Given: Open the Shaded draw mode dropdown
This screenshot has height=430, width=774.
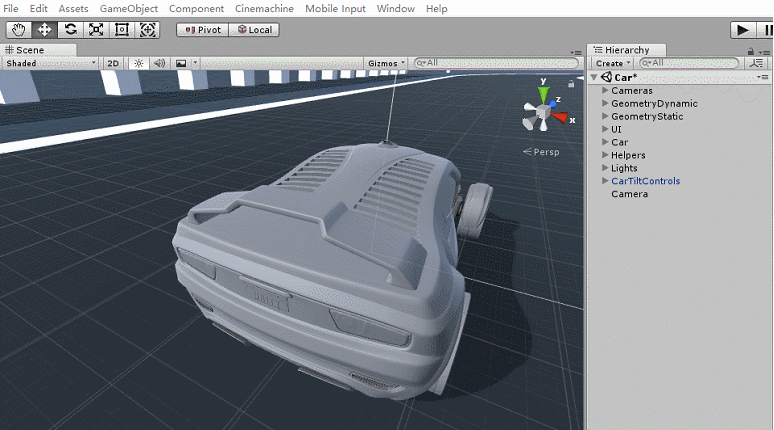Looking at the screenshot, I should click(x=51, y=63).
